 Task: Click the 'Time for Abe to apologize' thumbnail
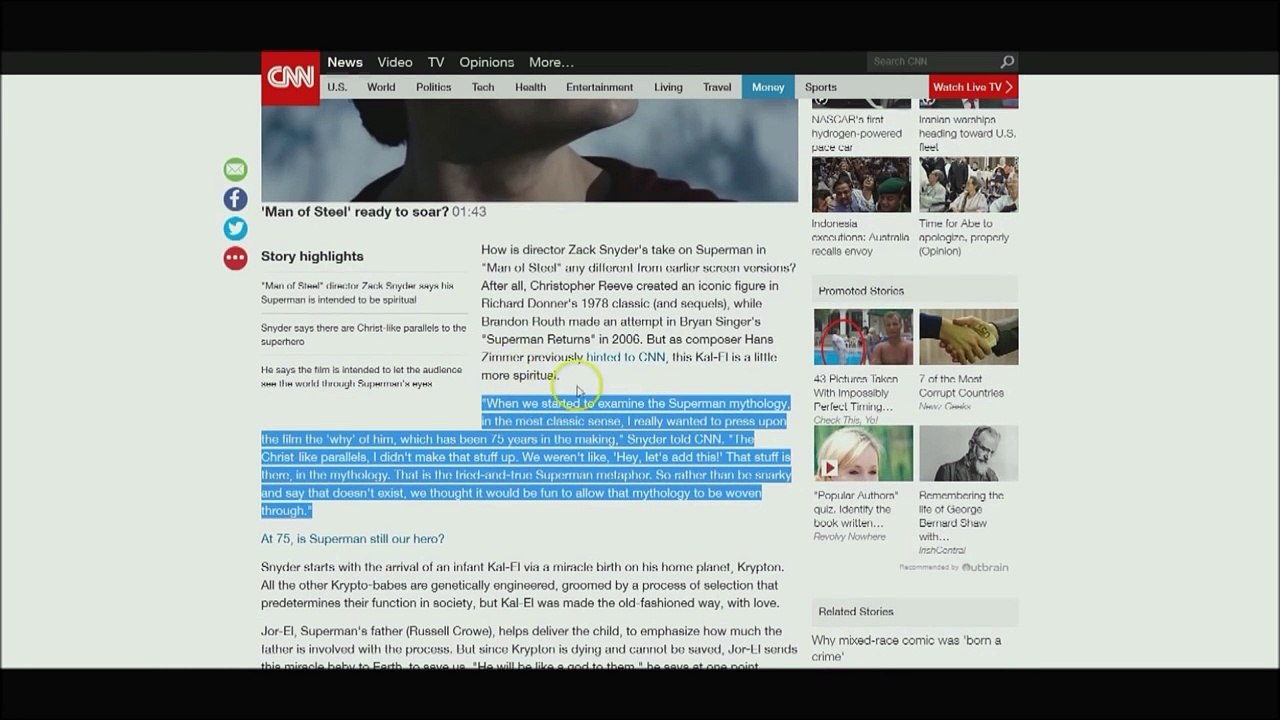tap(968, 184)
